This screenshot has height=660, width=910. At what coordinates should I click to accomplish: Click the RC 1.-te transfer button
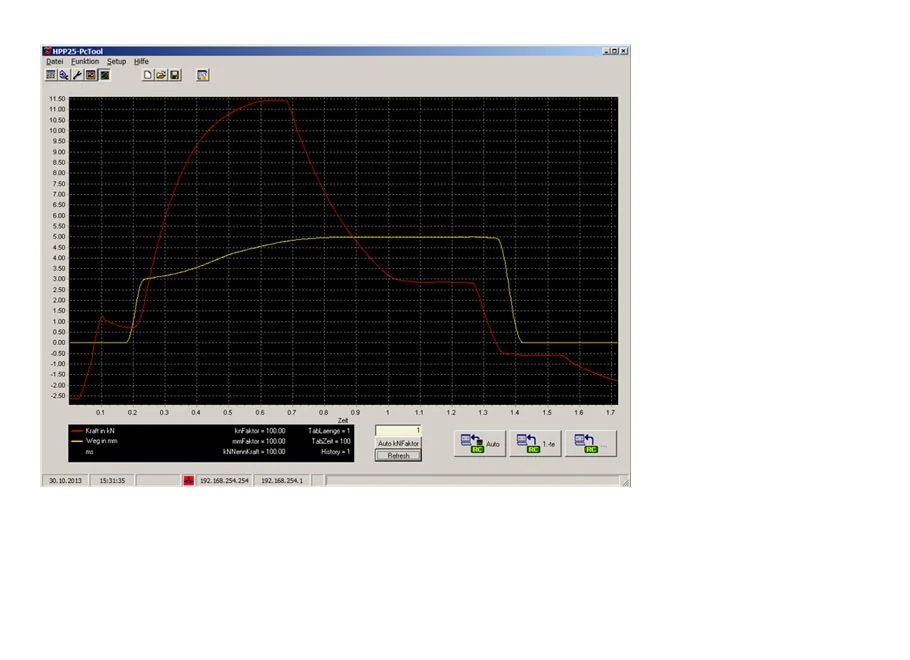click(536, 443)
